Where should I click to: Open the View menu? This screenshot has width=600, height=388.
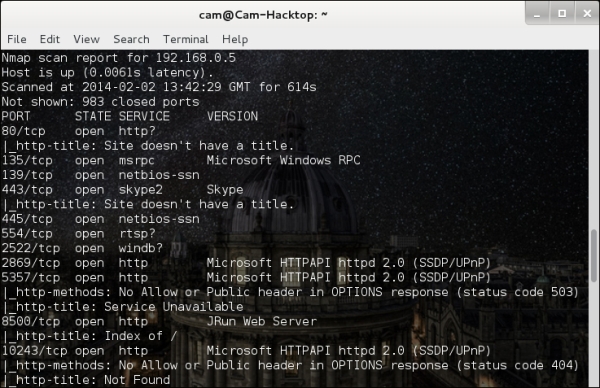pyautogui.click(x=86, y=39)
